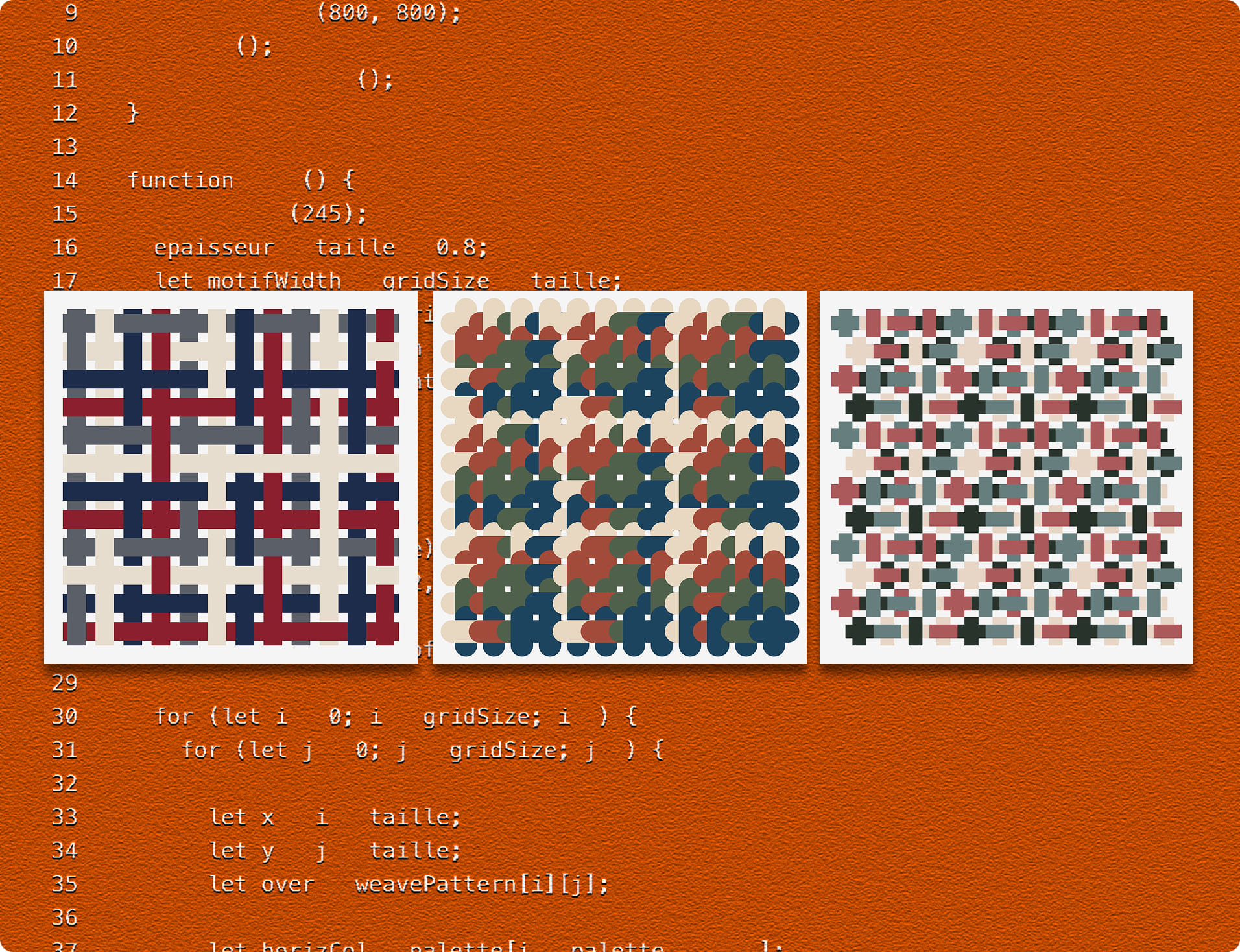1240x952 pixels.
Task: Click the "(245);" value on line 15
Action: [328, 214]
